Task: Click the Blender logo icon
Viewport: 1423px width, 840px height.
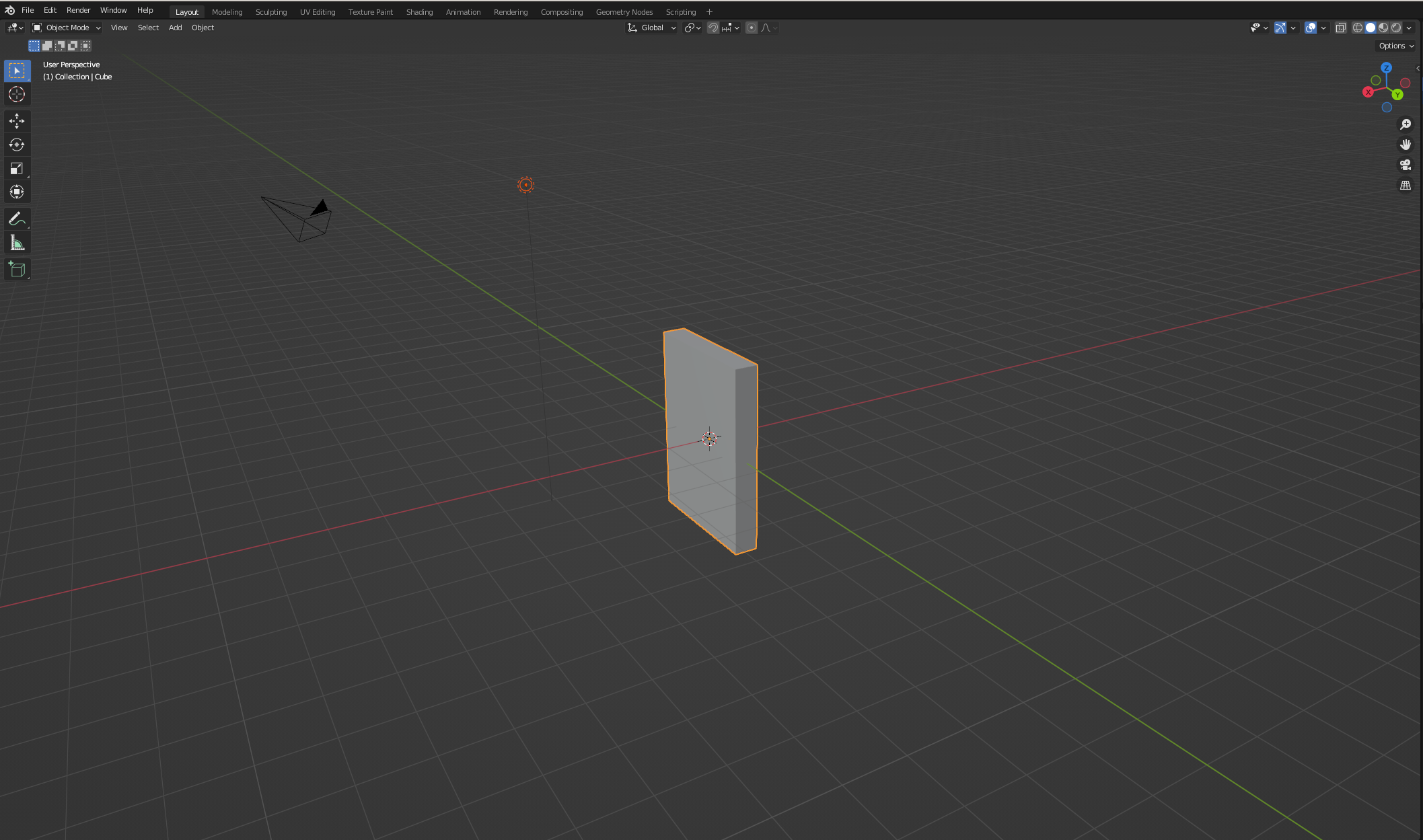Action: [9, 10]
